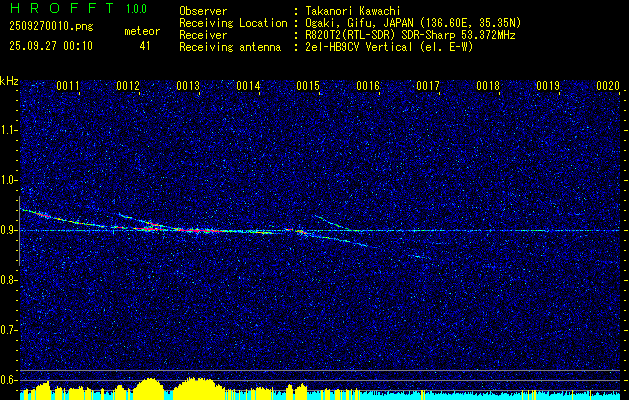Viewport: 629px width, 400px height.
Task: Click the 0.8 kHz frequency label
Action: click(x=8, y=280)
